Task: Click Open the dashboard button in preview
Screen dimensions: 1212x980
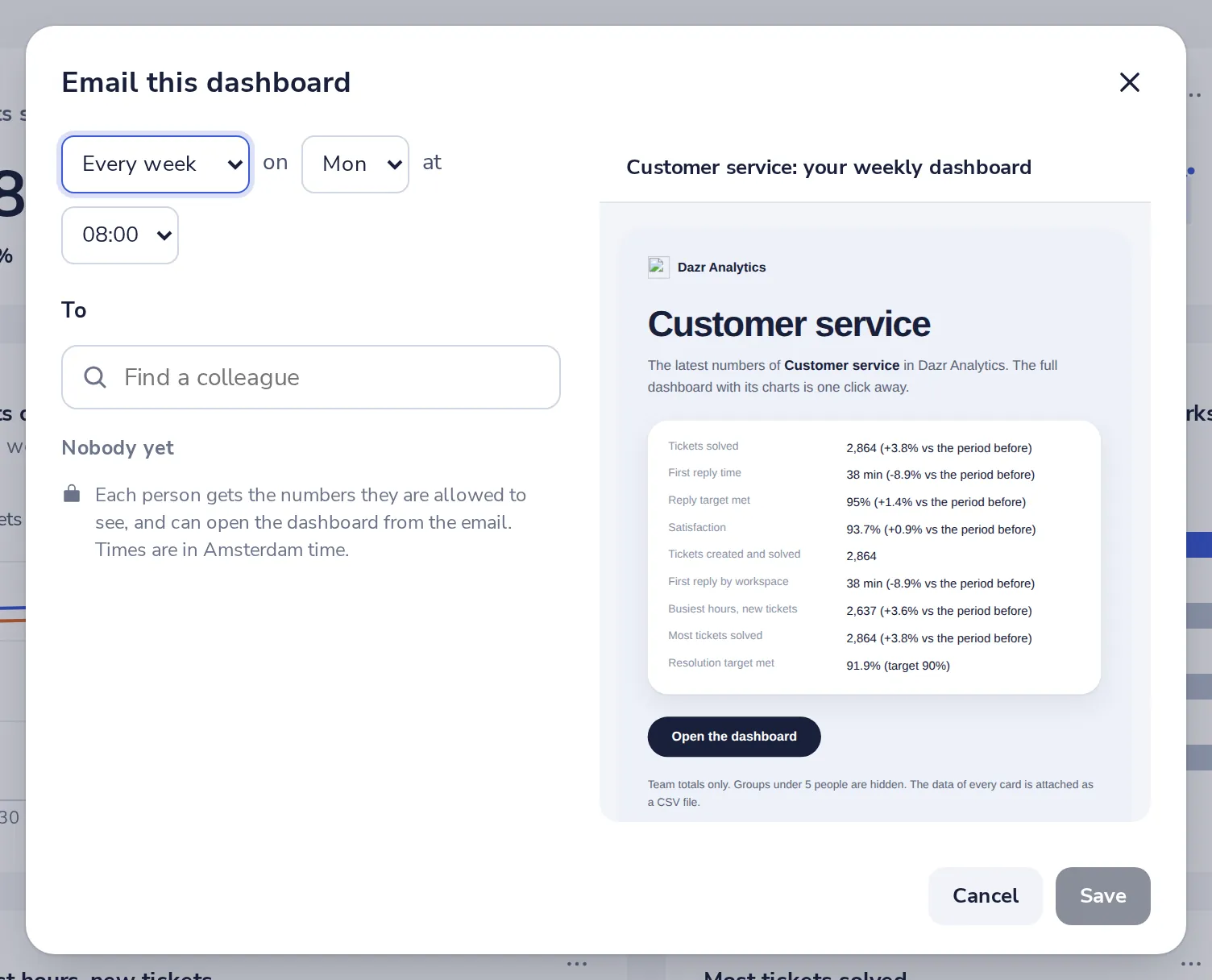Action: click(734, 737)
